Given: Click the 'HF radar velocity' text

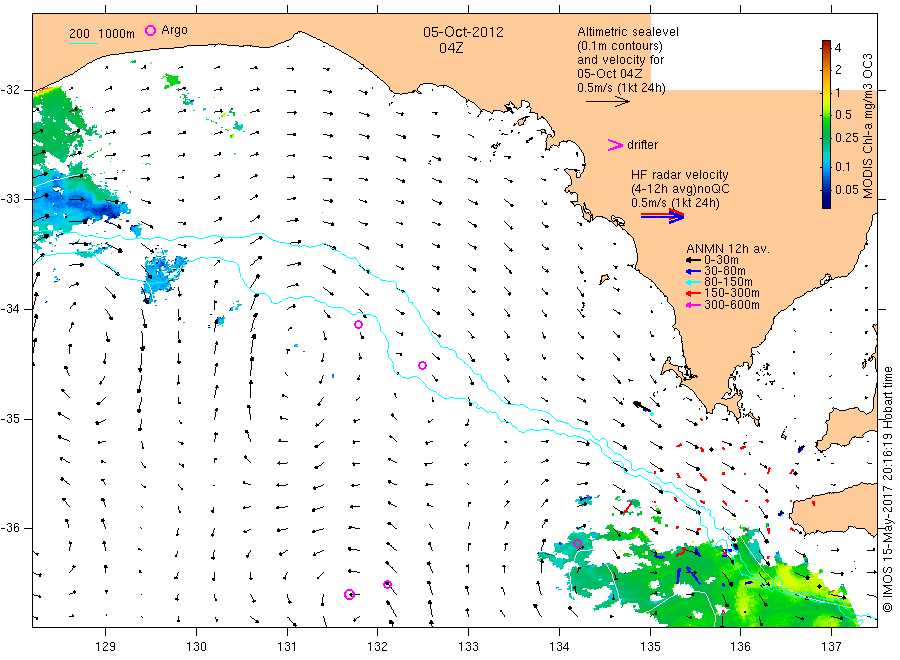Looking at the screenshot, I should [680, 174].
